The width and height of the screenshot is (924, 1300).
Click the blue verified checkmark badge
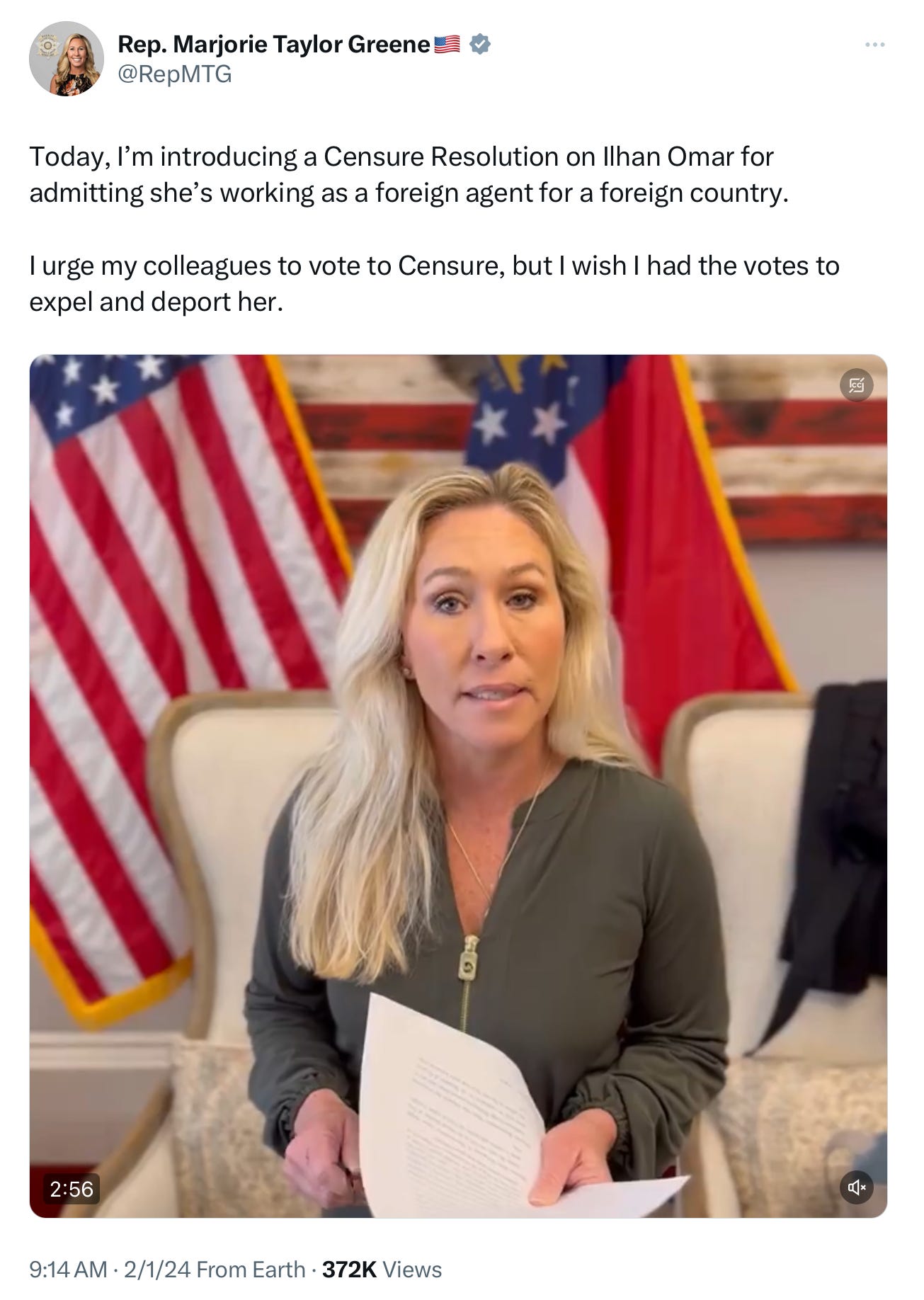(x=480, y=44)
